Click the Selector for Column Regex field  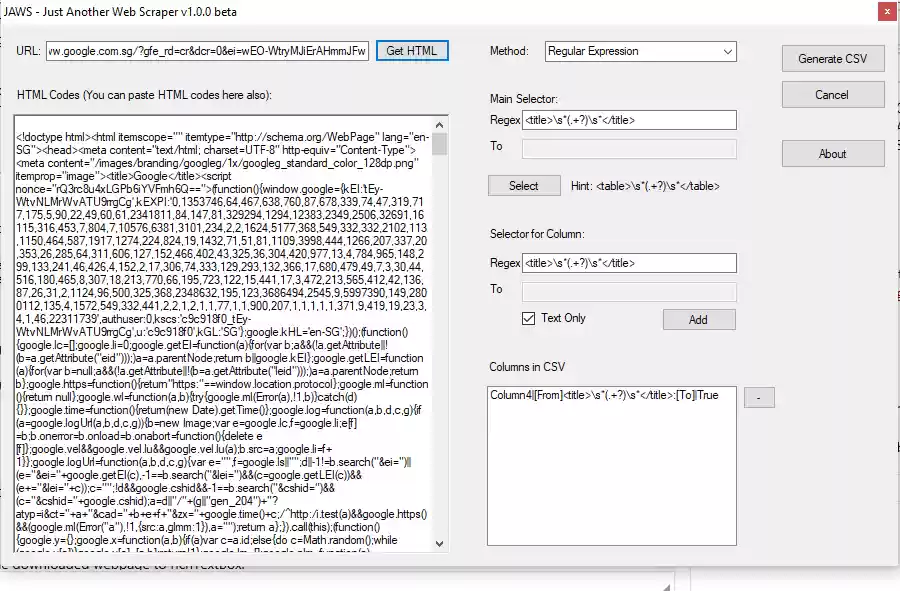coord(630,262)
